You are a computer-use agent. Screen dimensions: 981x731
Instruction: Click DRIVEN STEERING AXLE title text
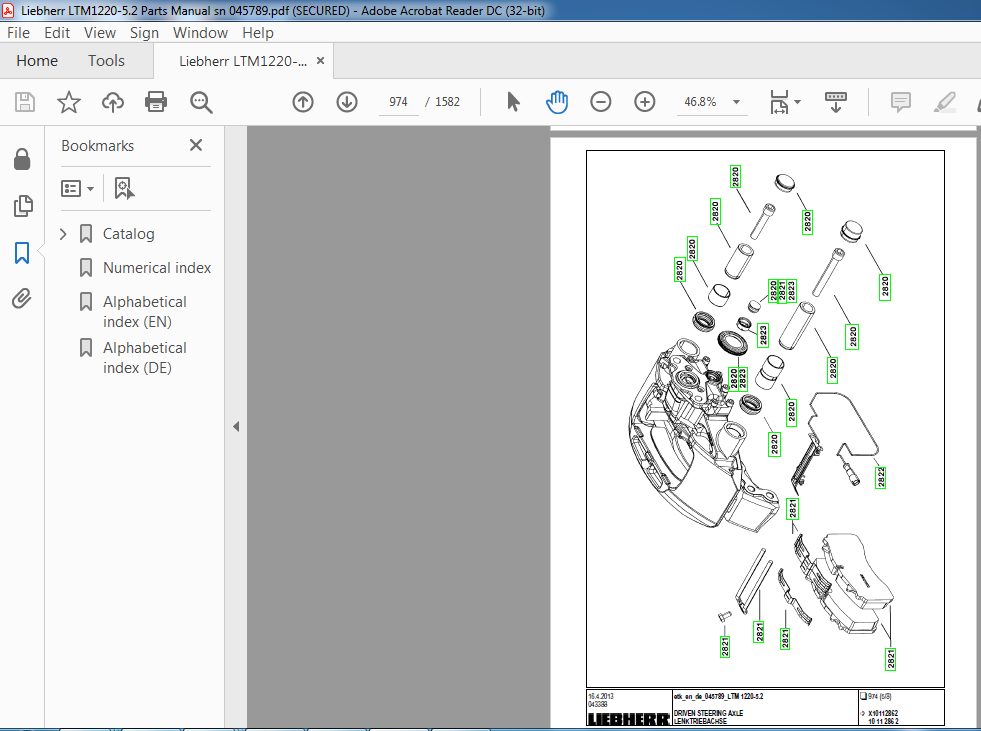708,713
